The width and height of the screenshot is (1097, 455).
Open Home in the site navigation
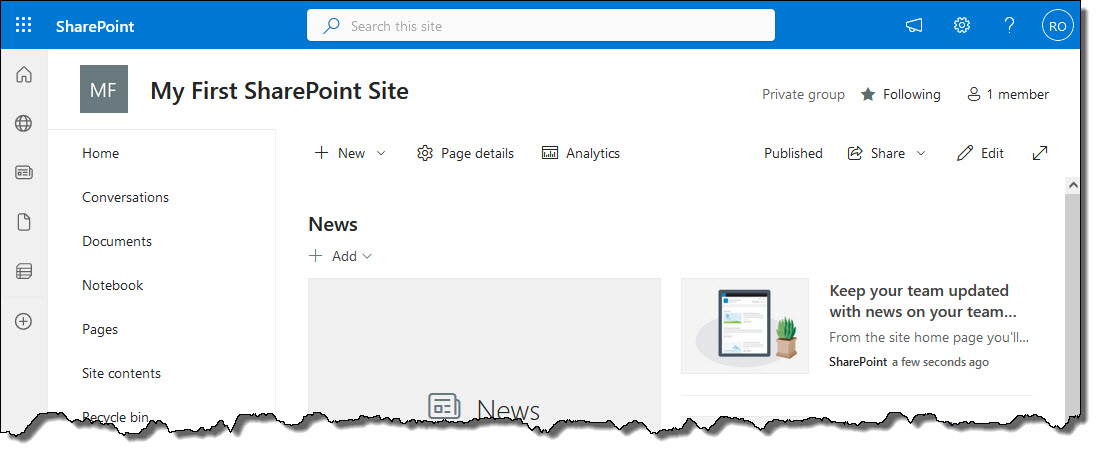tap(101, 153)
